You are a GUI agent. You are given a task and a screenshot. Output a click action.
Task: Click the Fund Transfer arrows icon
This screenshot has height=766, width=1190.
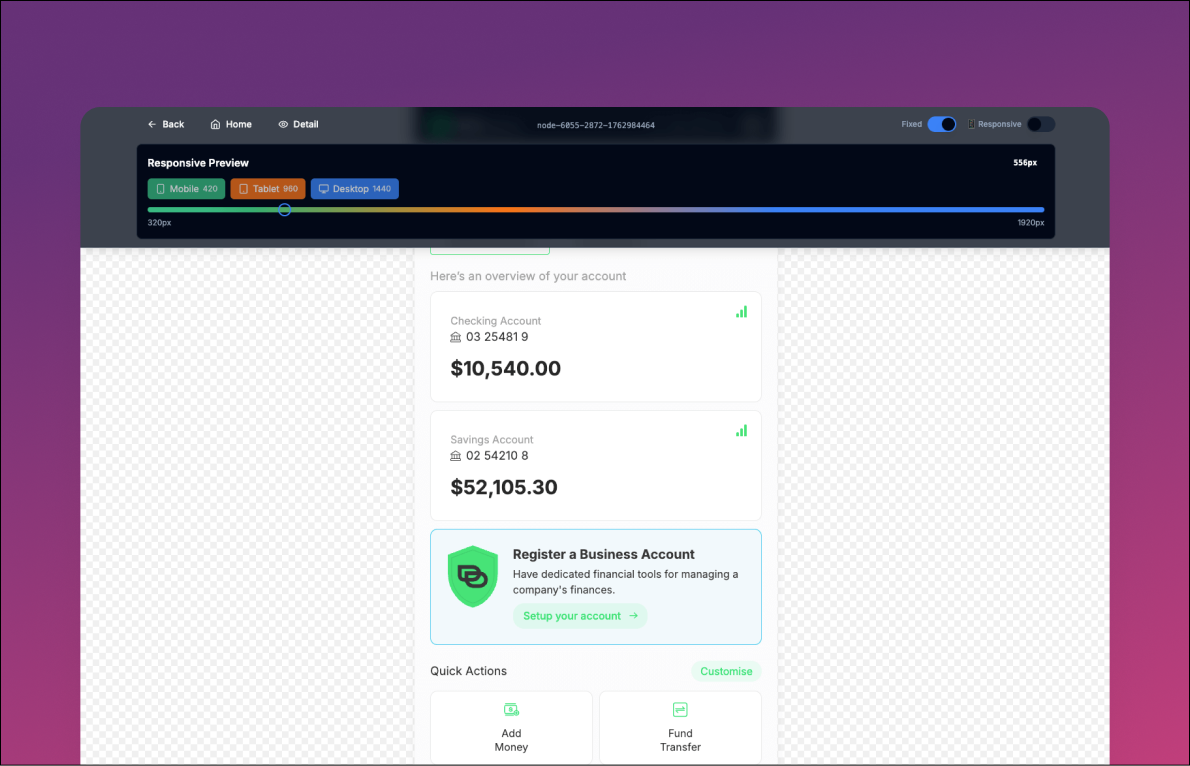pos(680,710)
